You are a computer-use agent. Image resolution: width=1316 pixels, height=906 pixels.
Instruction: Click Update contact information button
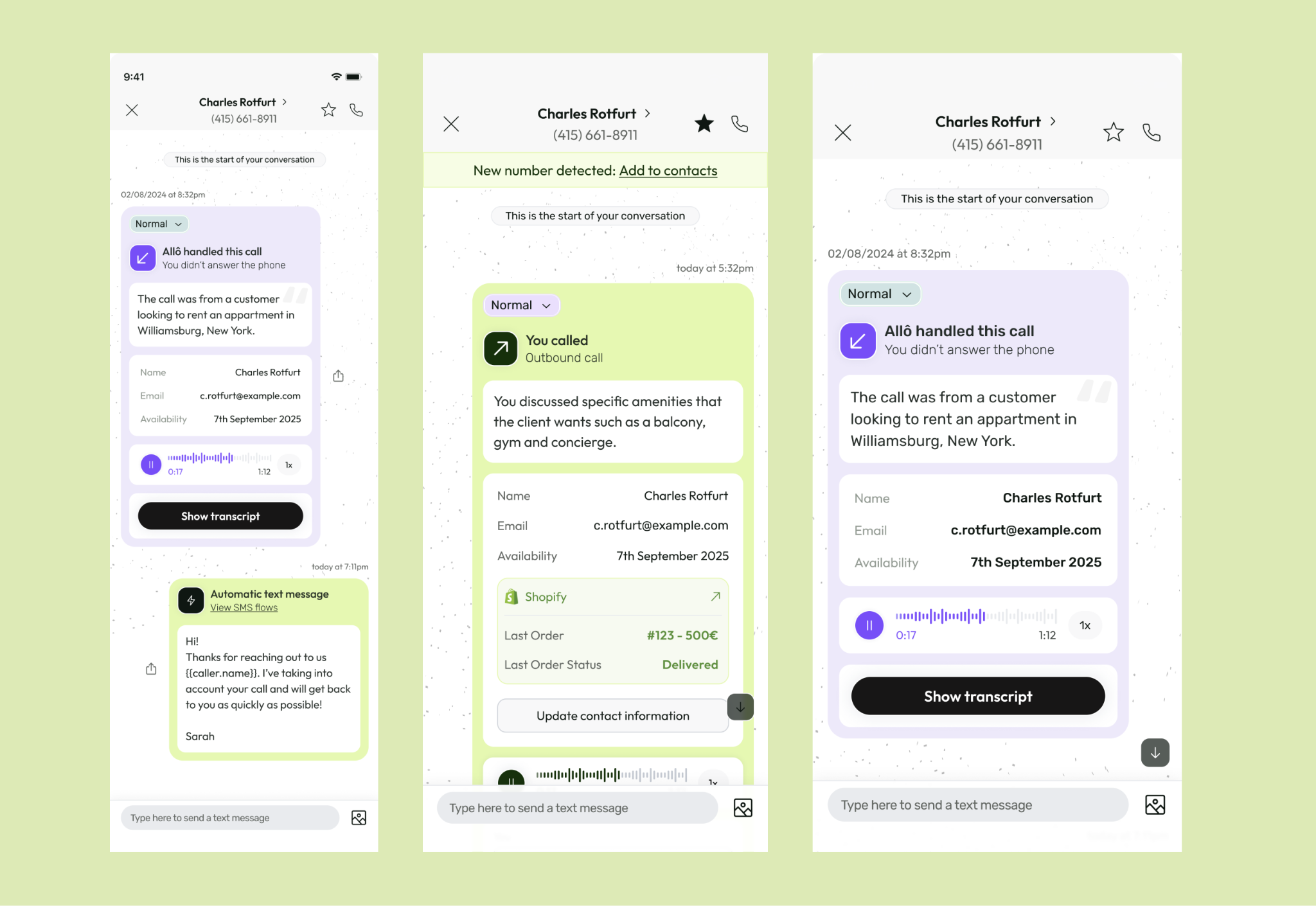pos(612,715)
